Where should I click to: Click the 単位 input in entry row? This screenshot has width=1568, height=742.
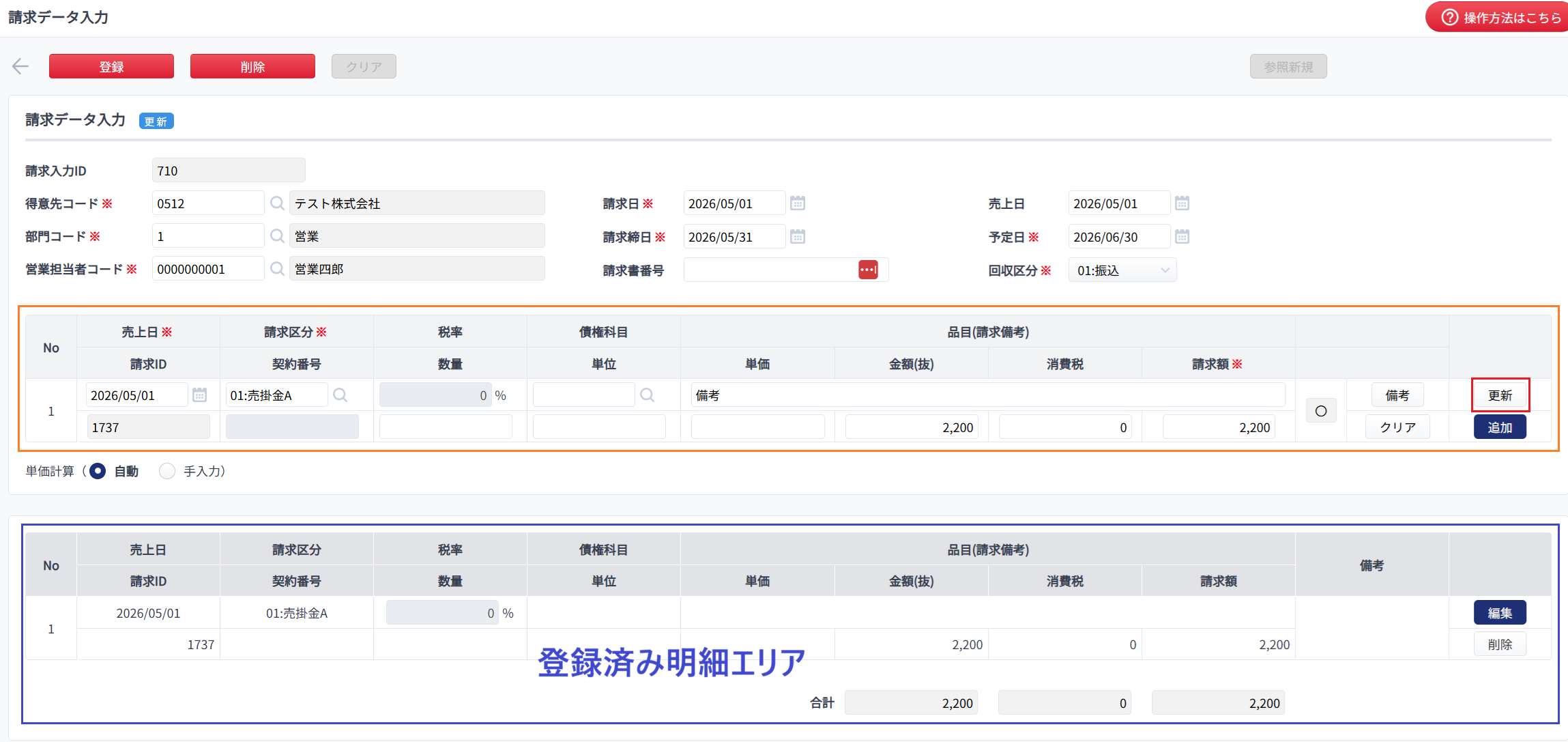pos(599,427)
